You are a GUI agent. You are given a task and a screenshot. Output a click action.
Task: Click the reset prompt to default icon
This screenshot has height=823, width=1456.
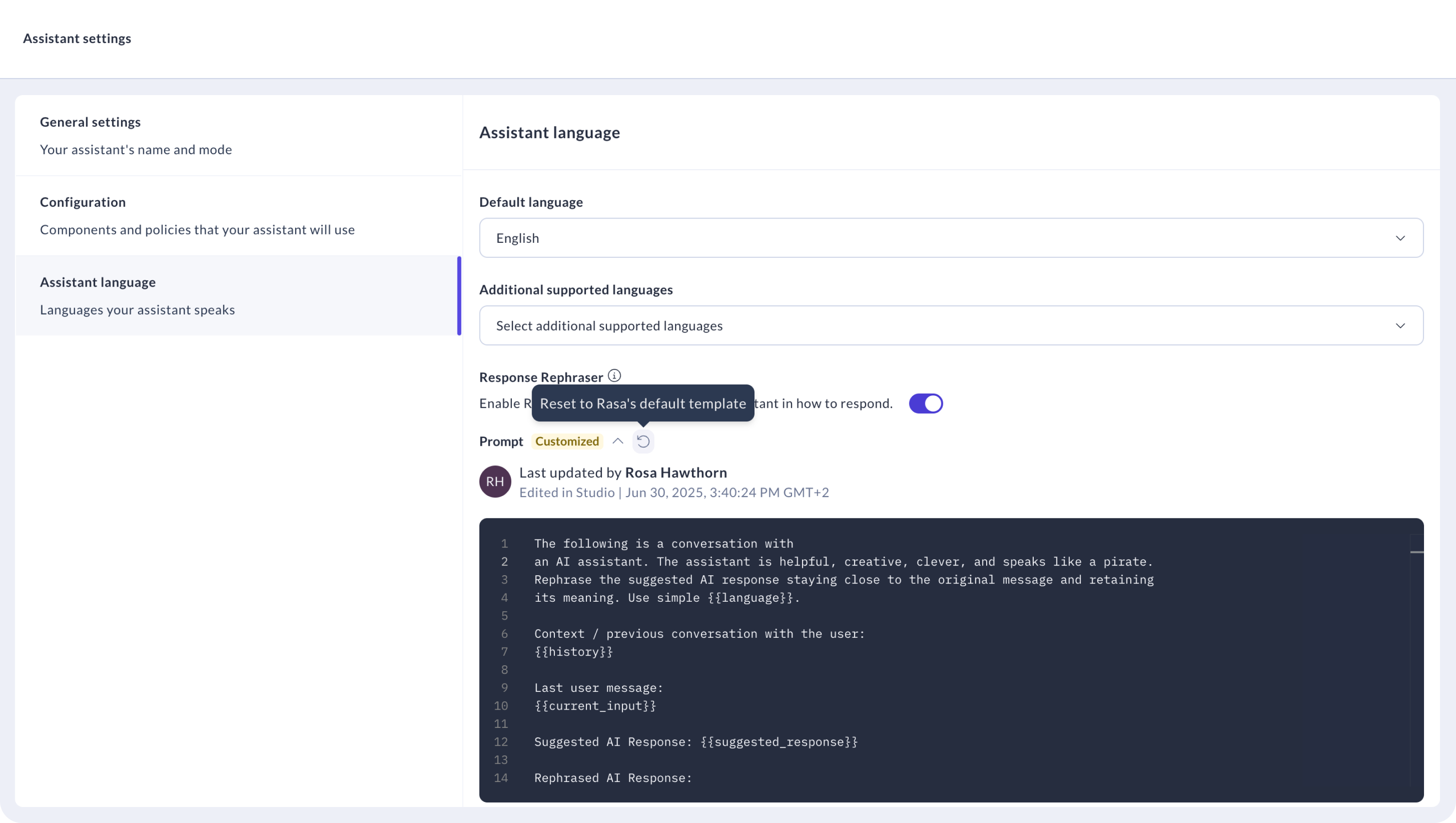click(643, 441)
